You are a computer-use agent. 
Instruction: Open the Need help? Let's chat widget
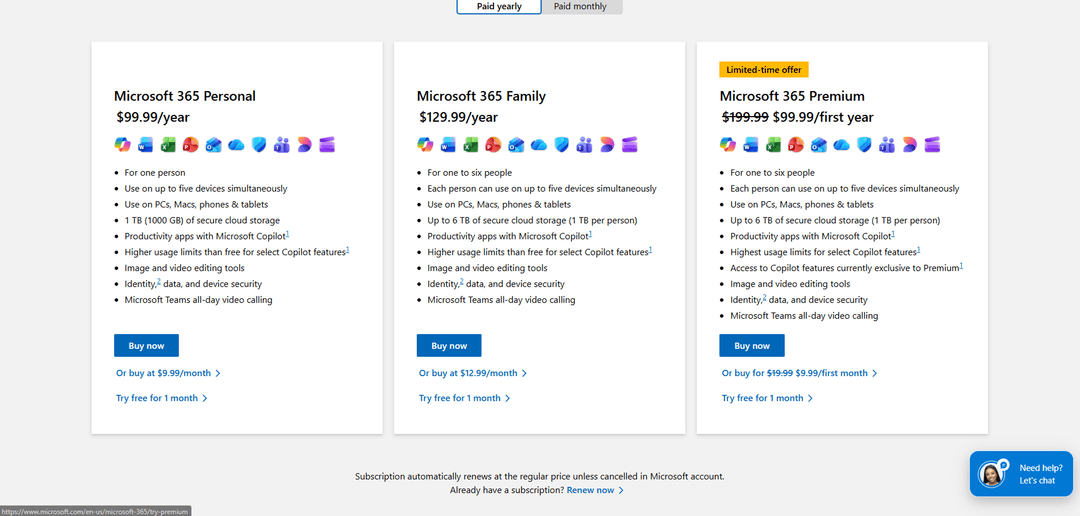click(x=1021, y=473)
